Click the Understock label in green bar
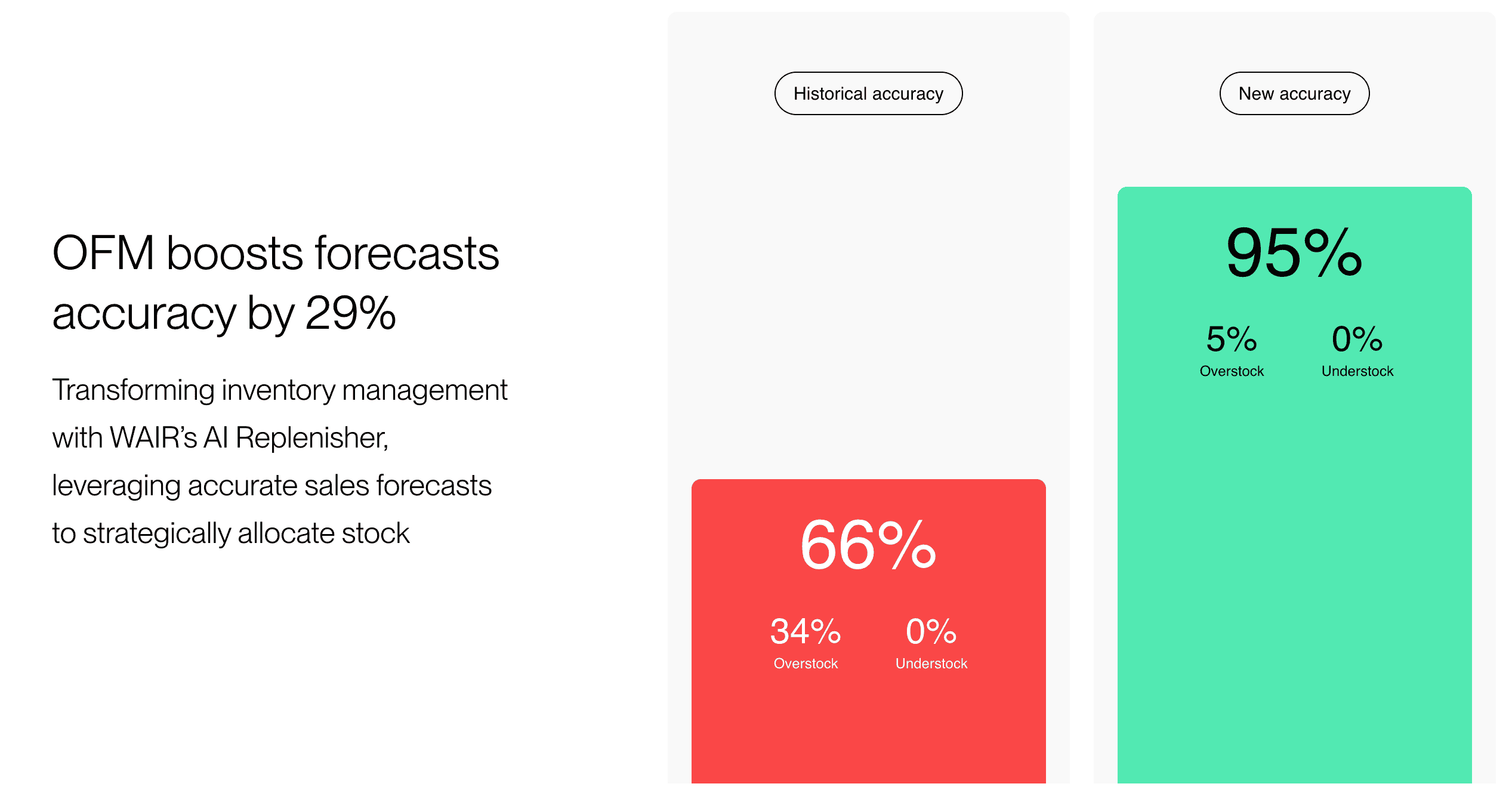Screen dimensions: 1512x796 tap(1357, 371)
